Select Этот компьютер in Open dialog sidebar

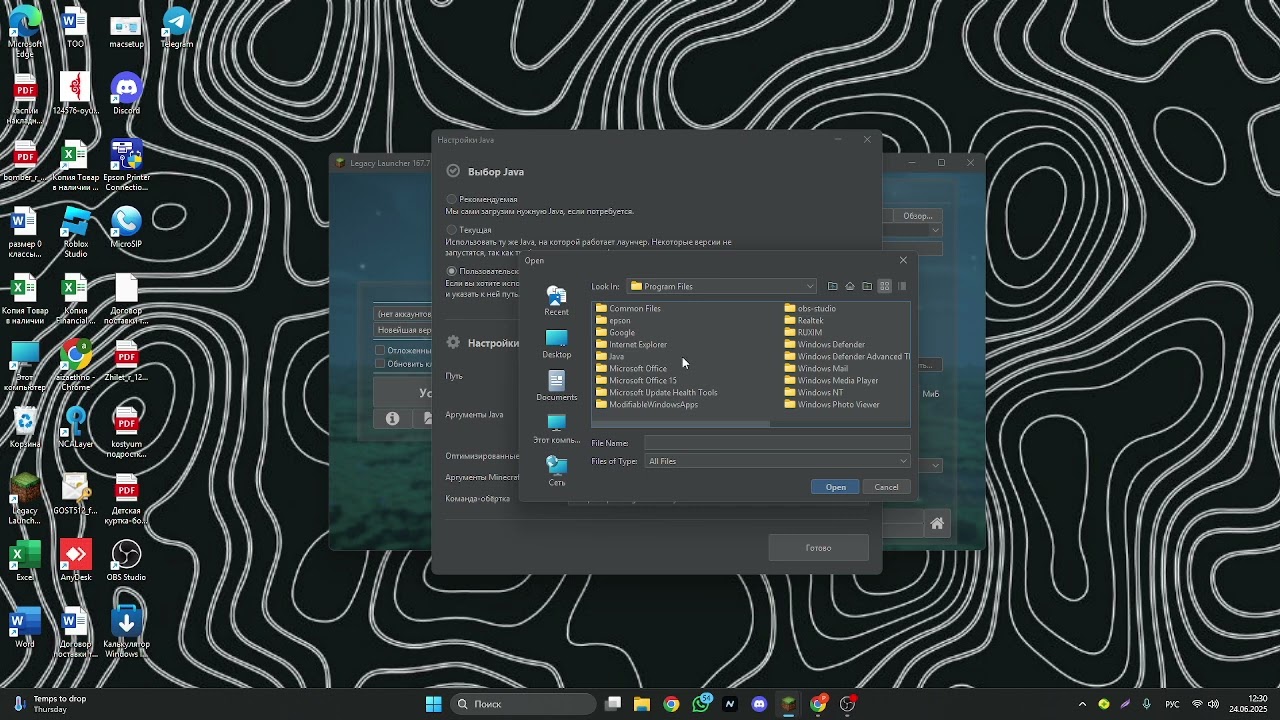pos(556,428)
